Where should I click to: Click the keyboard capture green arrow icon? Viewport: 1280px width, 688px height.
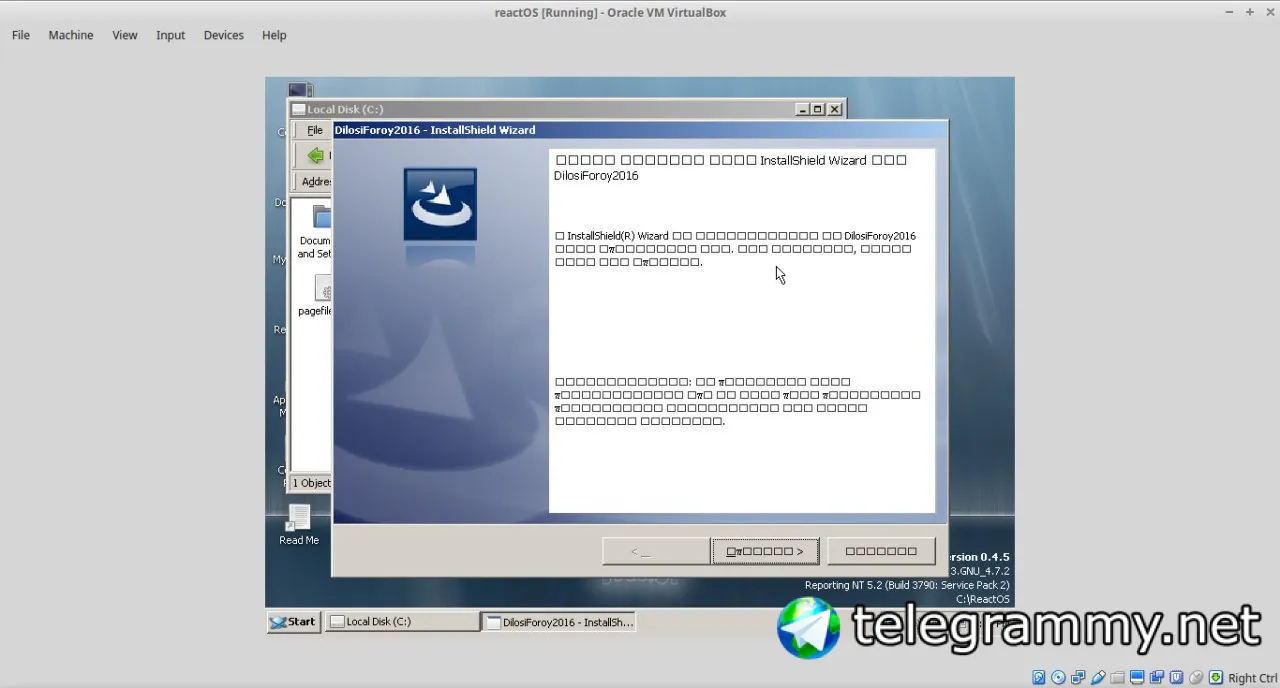[x=1215, y=677]
